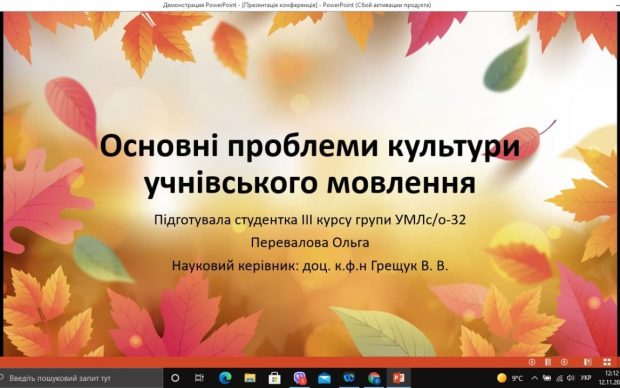
Task: Launch Microsoft Edge from the taskbar
Action: [225, 378]
